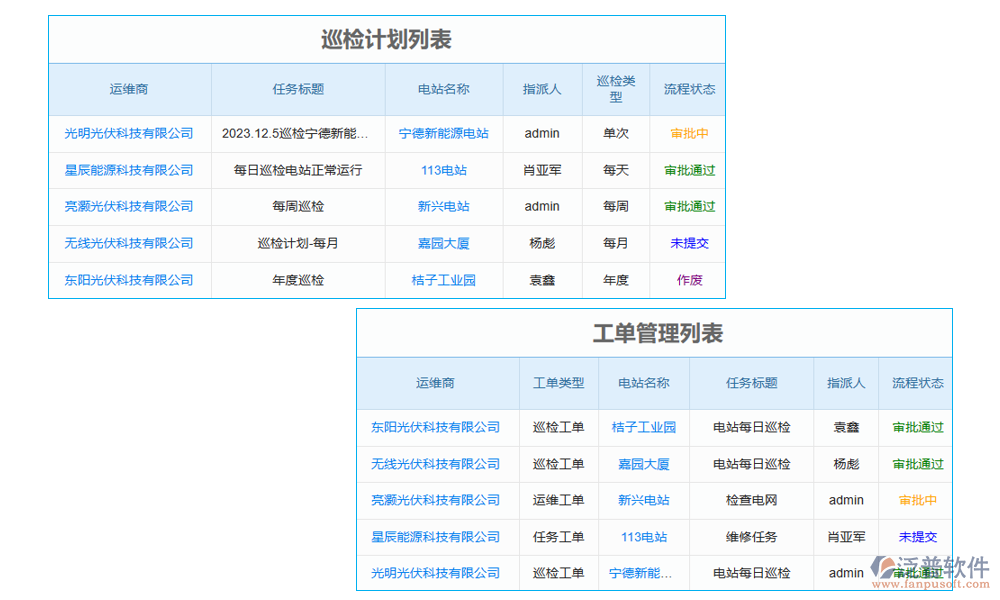This screenshot has height=600, width=1000.
Task: Select 星辰能源科技有限公司 vendor link
Action: point(129,170)
